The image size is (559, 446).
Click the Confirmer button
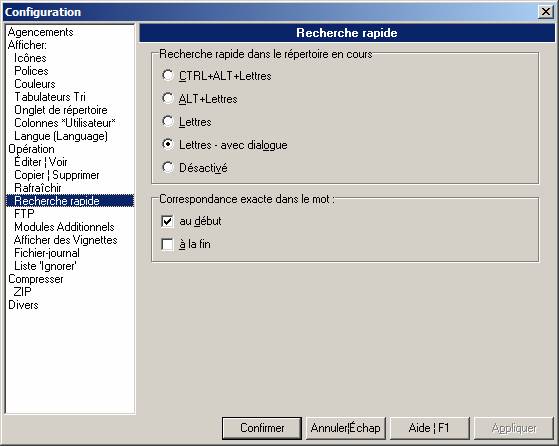pos(262,428)
